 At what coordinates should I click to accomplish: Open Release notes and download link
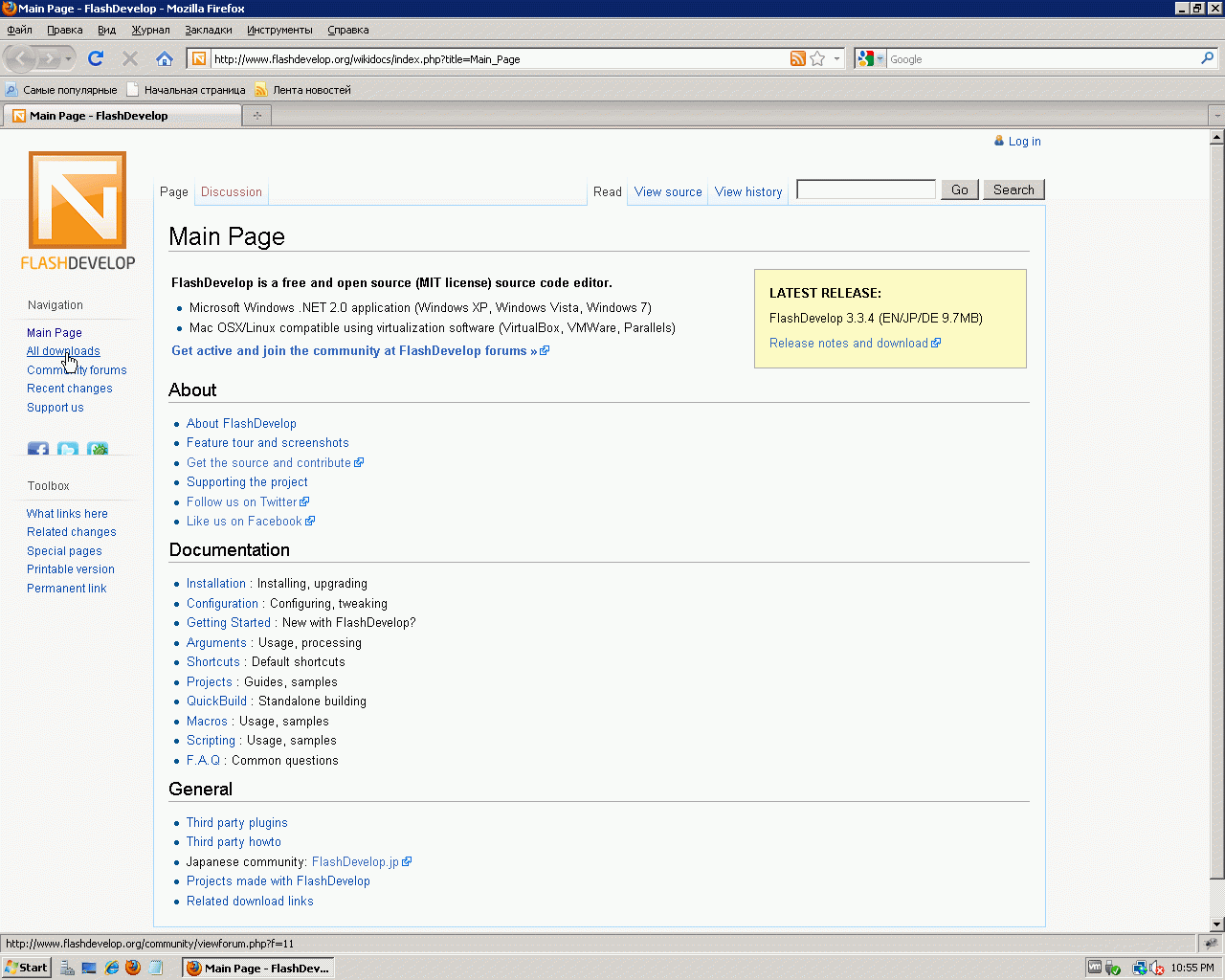[x=849, y=344]
